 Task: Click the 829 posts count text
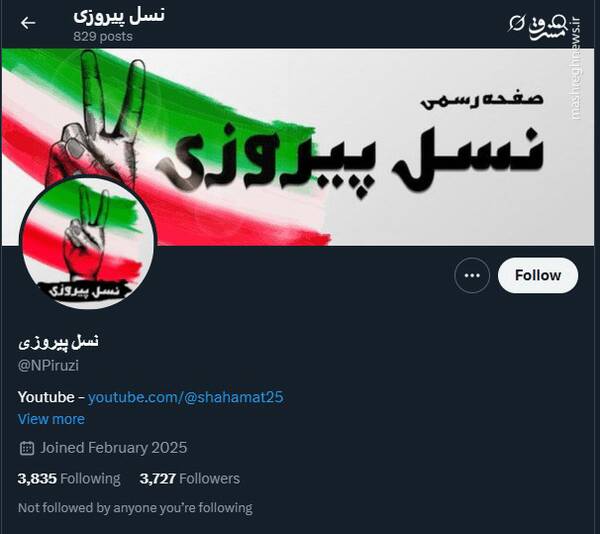[x=103, y=36]
